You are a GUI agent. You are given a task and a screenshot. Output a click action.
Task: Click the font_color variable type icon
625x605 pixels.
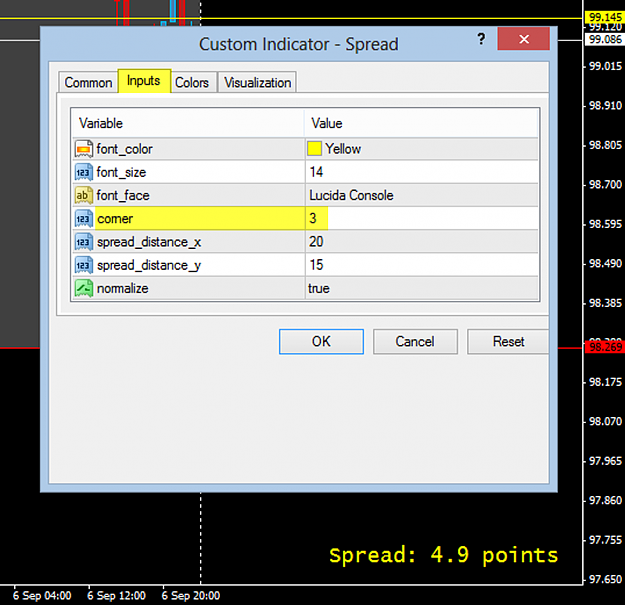[x=84, y=149]
